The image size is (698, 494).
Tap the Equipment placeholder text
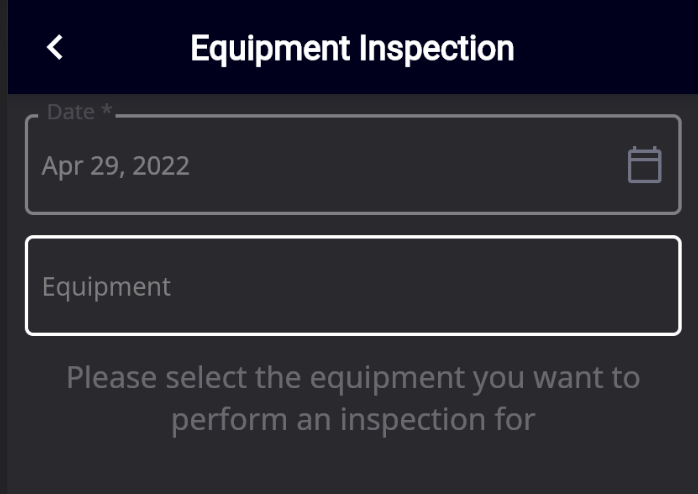106,287
